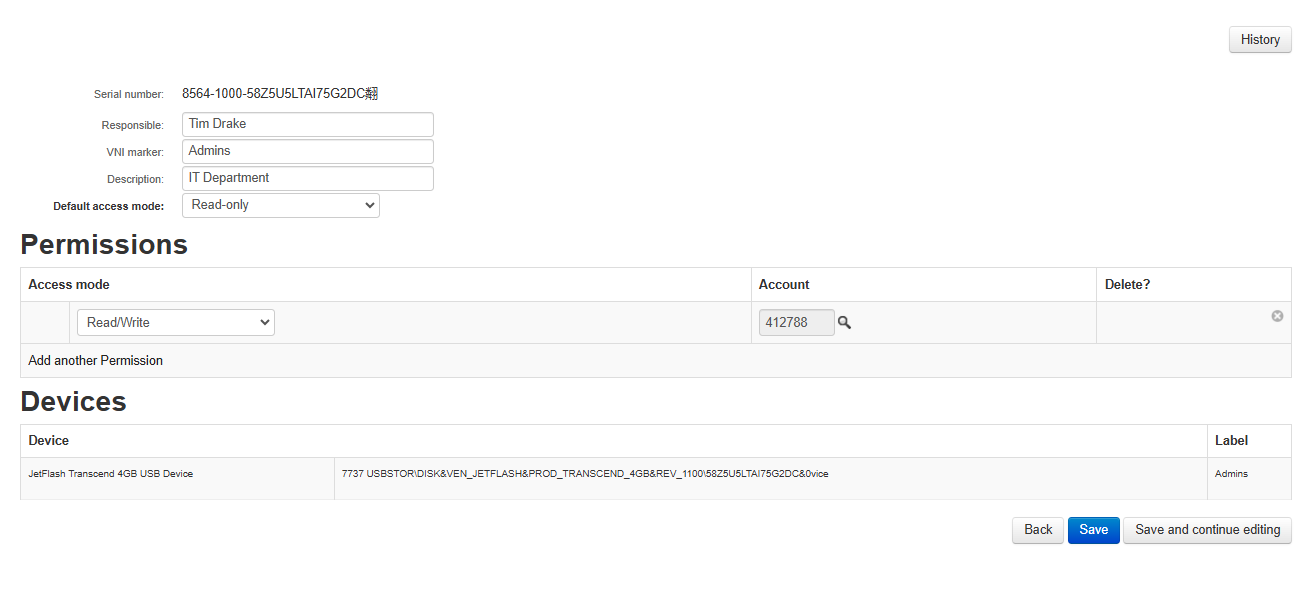Click the VNI marker field showing Admins
Image resolution: width=1304 pixels, height=596 pixels.
pyautogui.click(x=307, y=151)
